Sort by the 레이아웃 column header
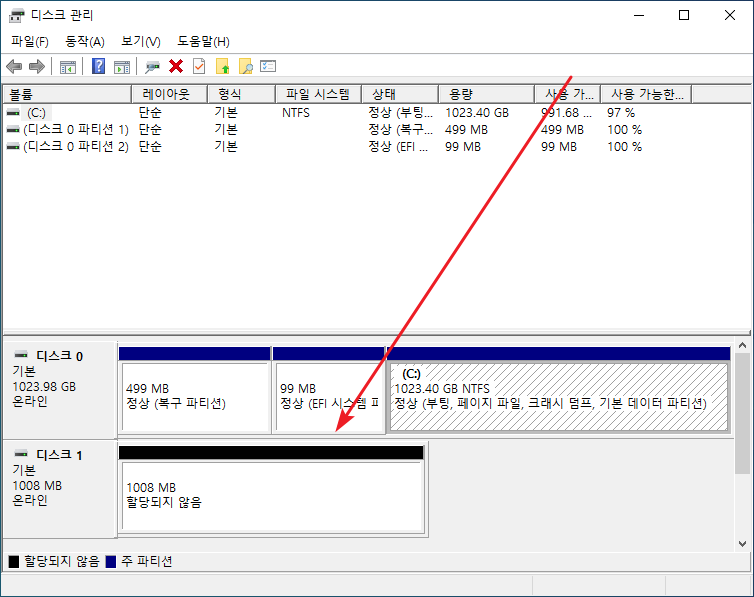Screen dimensions: 754x597 pos(169,94)
